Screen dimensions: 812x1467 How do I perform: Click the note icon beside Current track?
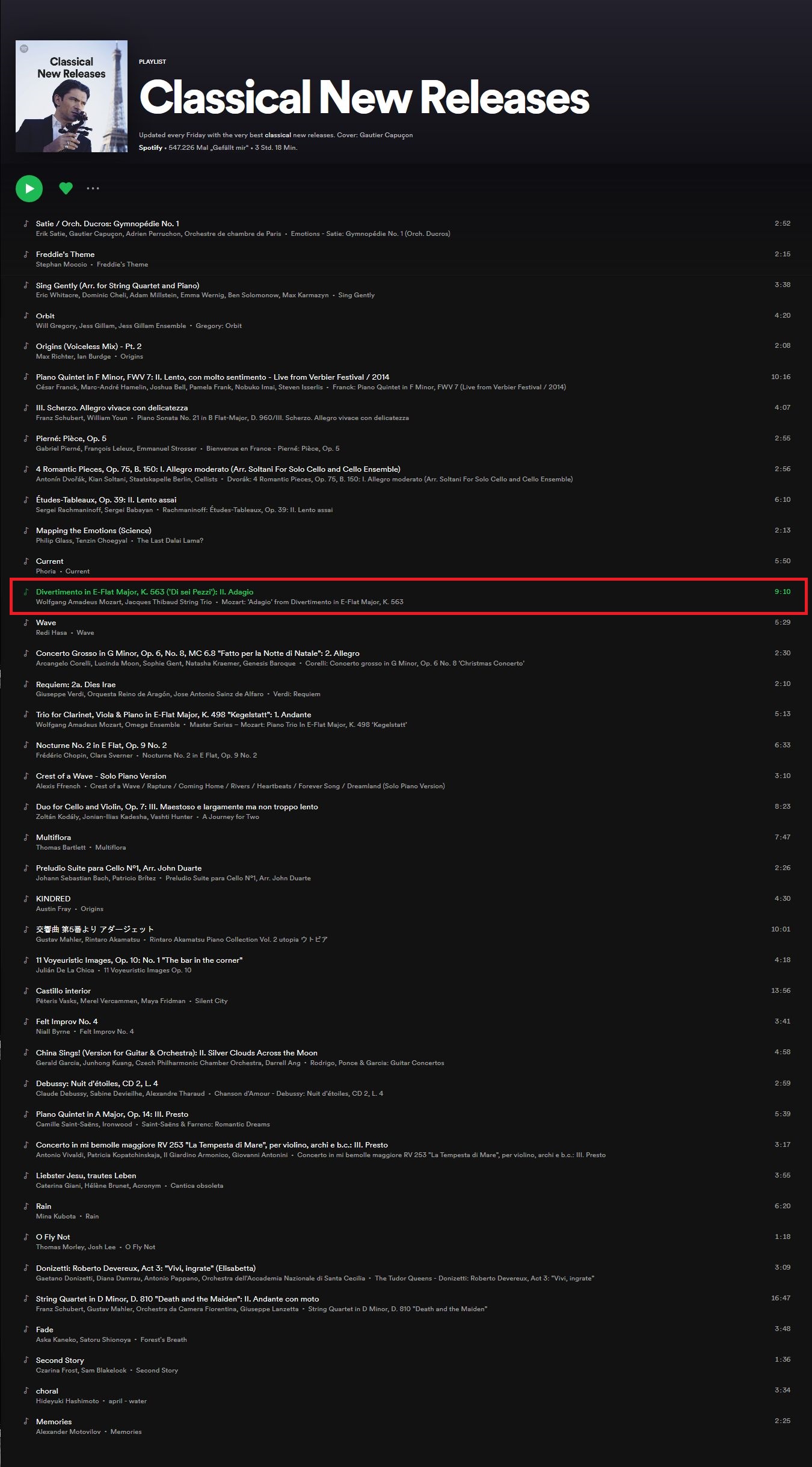point(26,561)
